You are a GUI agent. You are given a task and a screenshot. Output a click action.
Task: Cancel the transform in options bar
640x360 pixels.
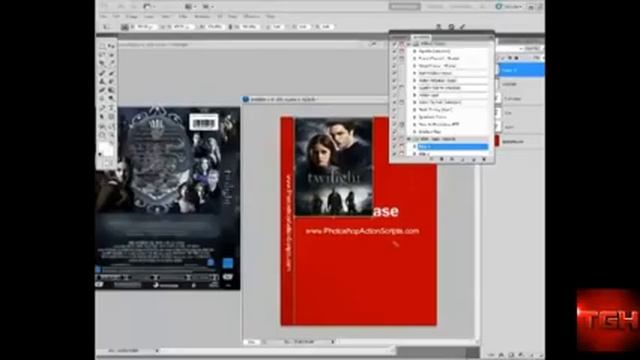pos(451,27)
